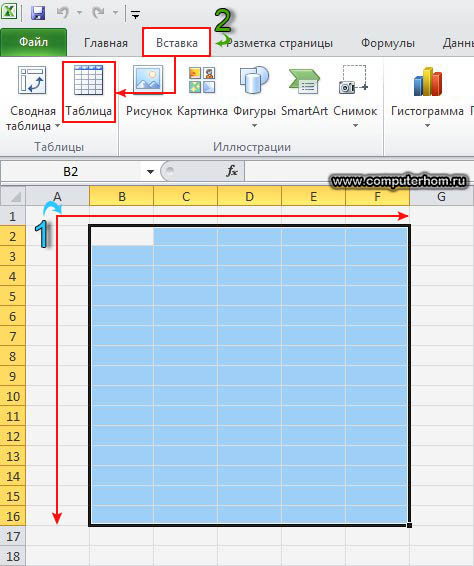Expand the Снимок dropdown arrow
Screen dimensions: 474x566
tap(355, 126)
